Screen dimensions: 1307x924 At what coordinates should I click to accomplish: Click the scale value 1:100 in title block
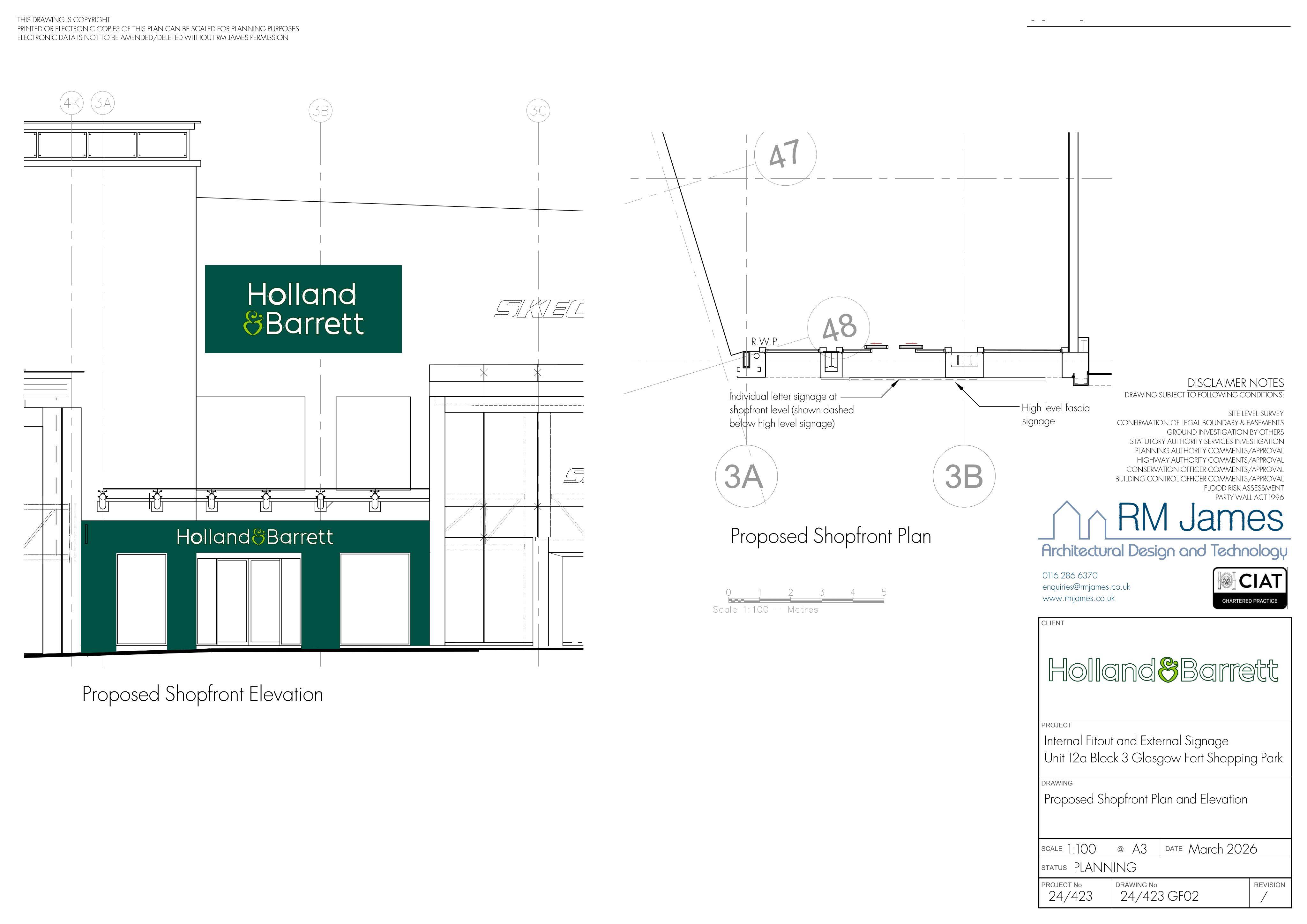[x=1082, y=849]
